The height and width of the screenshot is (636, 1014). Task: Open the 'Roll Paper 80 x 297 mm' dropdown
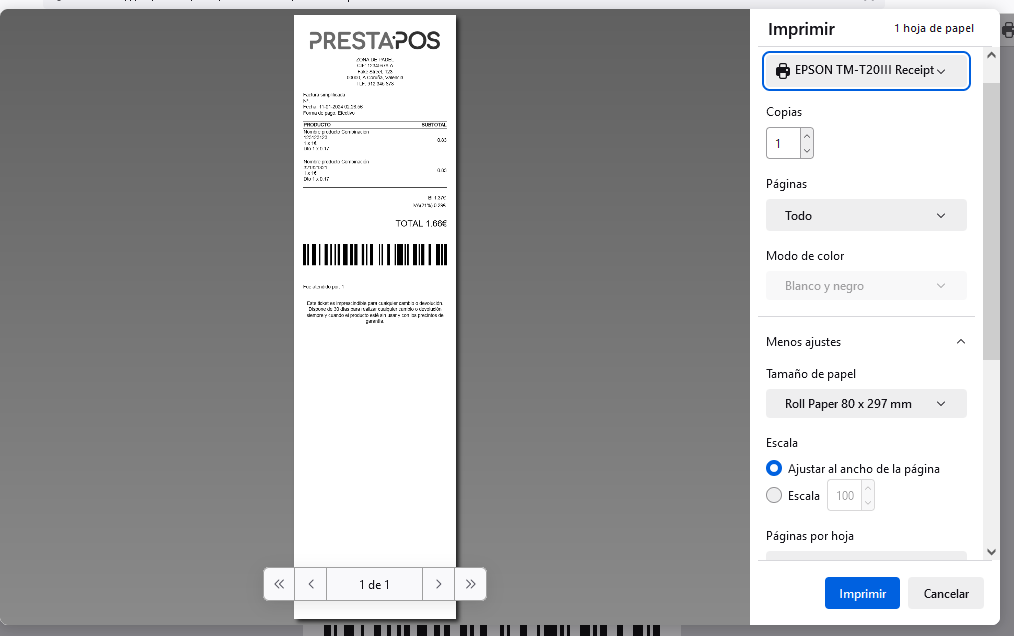click(866, 404)
